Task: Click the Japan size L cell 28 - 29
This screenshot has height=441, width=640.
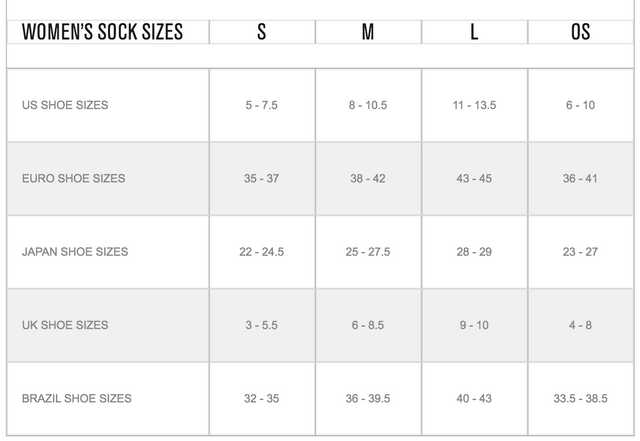Action: 474,252
